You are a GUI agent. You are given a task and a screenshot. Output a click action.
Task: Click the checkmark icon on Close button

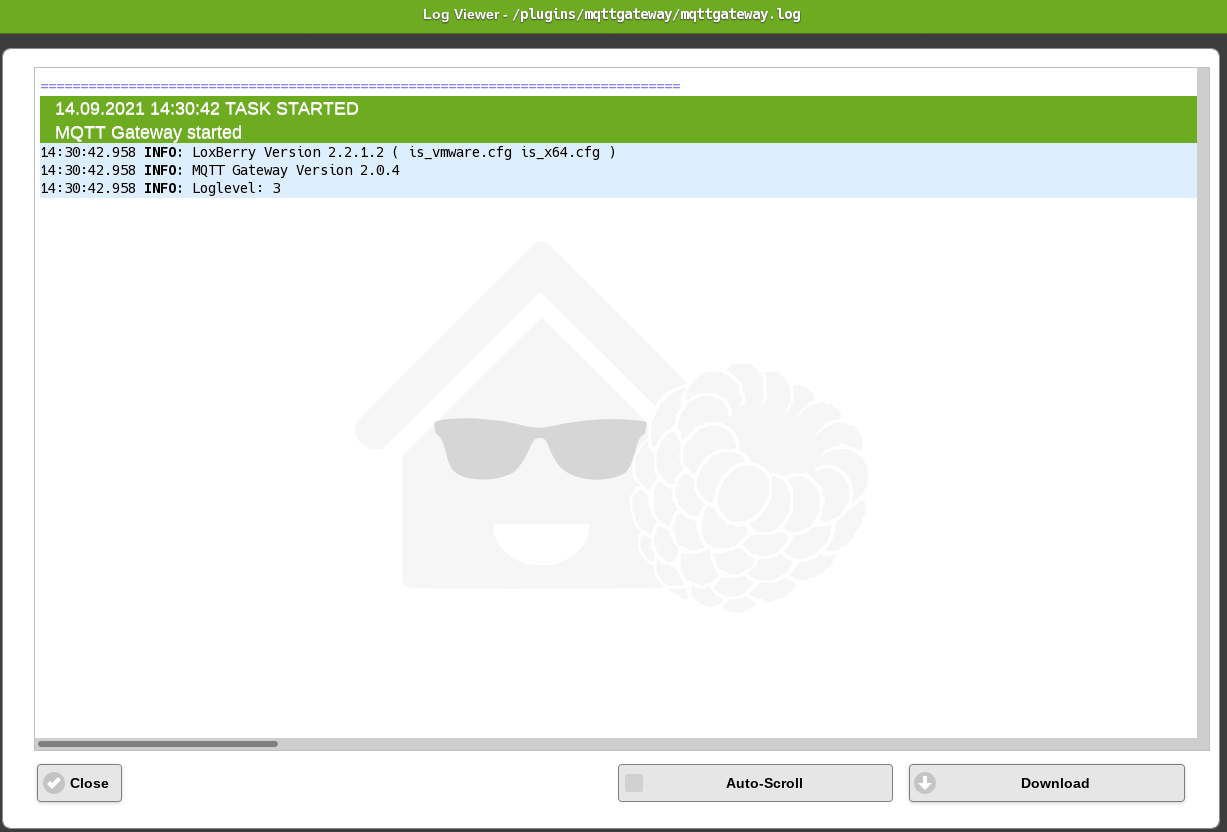click(x=54, y=783)
